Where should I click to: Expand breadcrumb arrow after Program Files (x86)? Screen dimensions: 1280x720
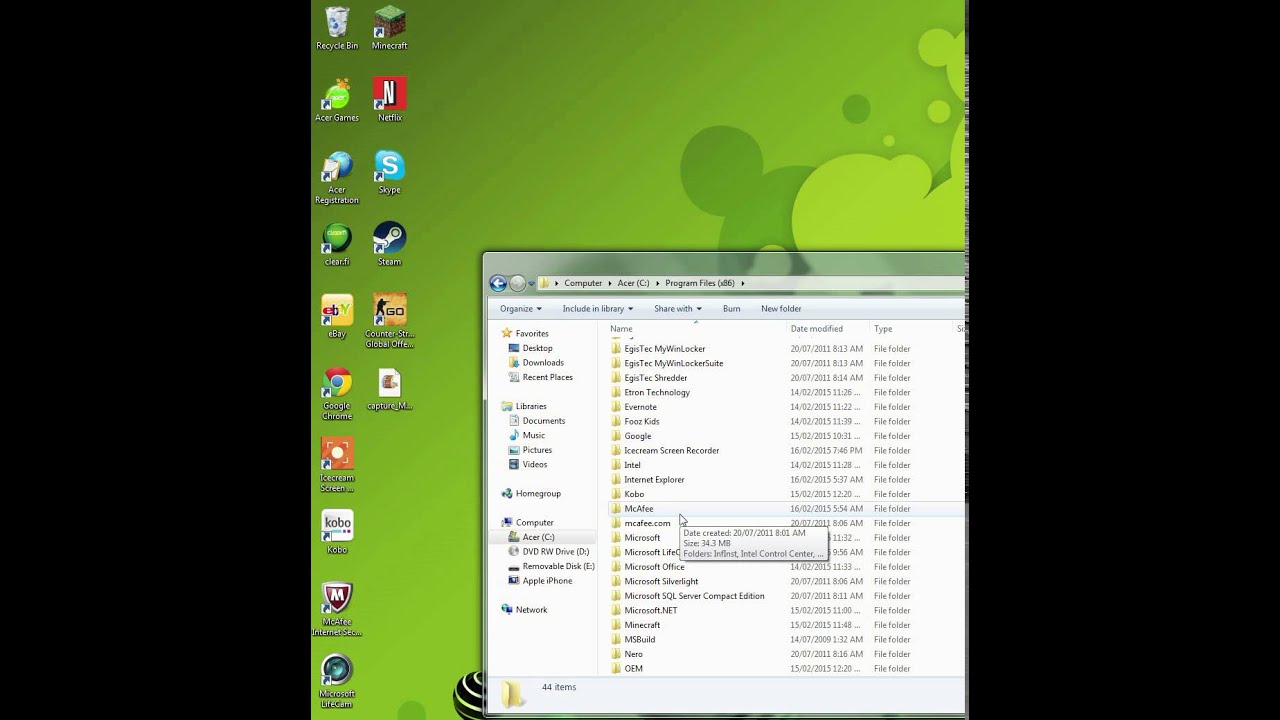[743, 283]
